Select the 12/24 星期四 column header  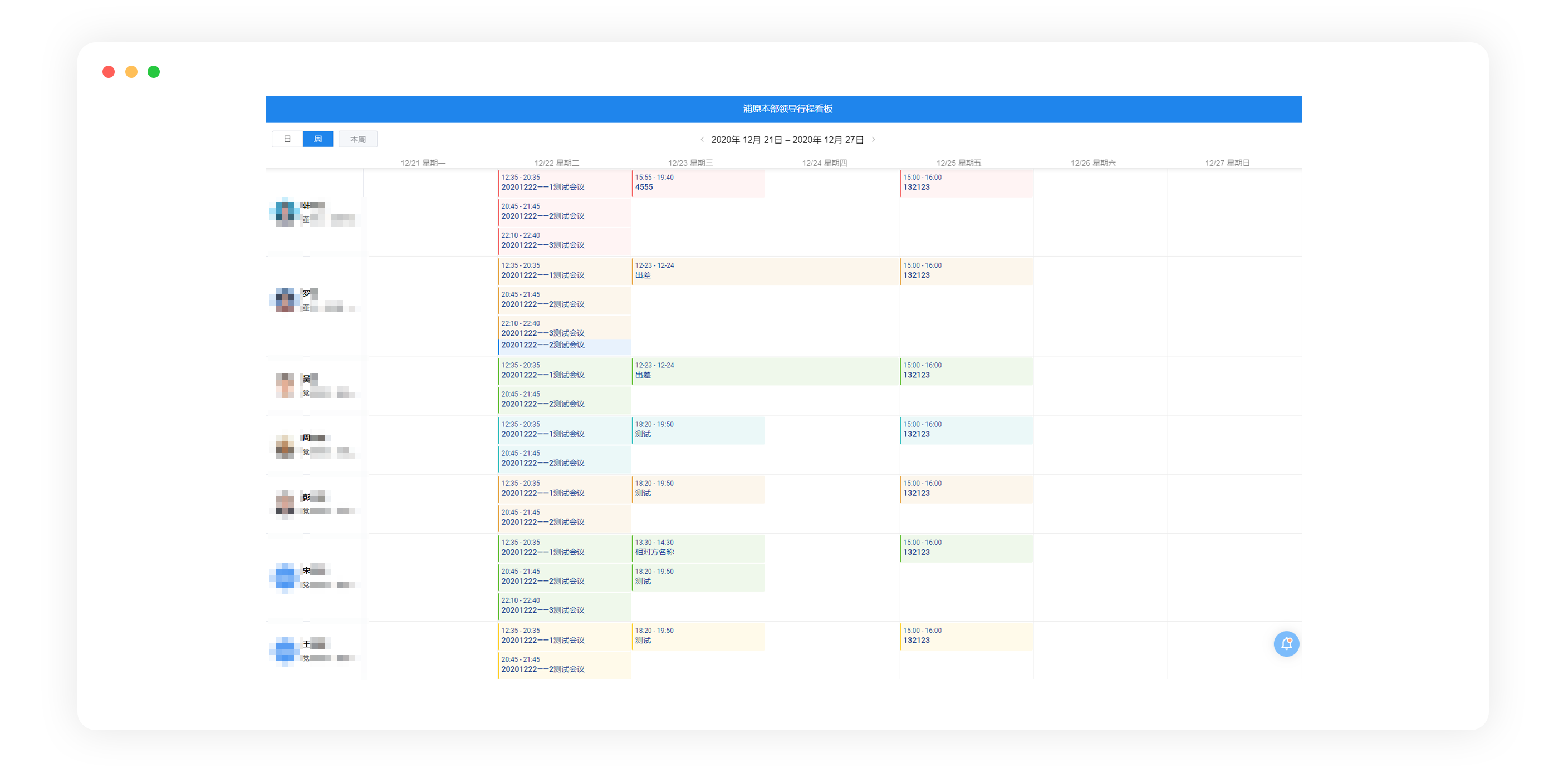pos(825,163)
